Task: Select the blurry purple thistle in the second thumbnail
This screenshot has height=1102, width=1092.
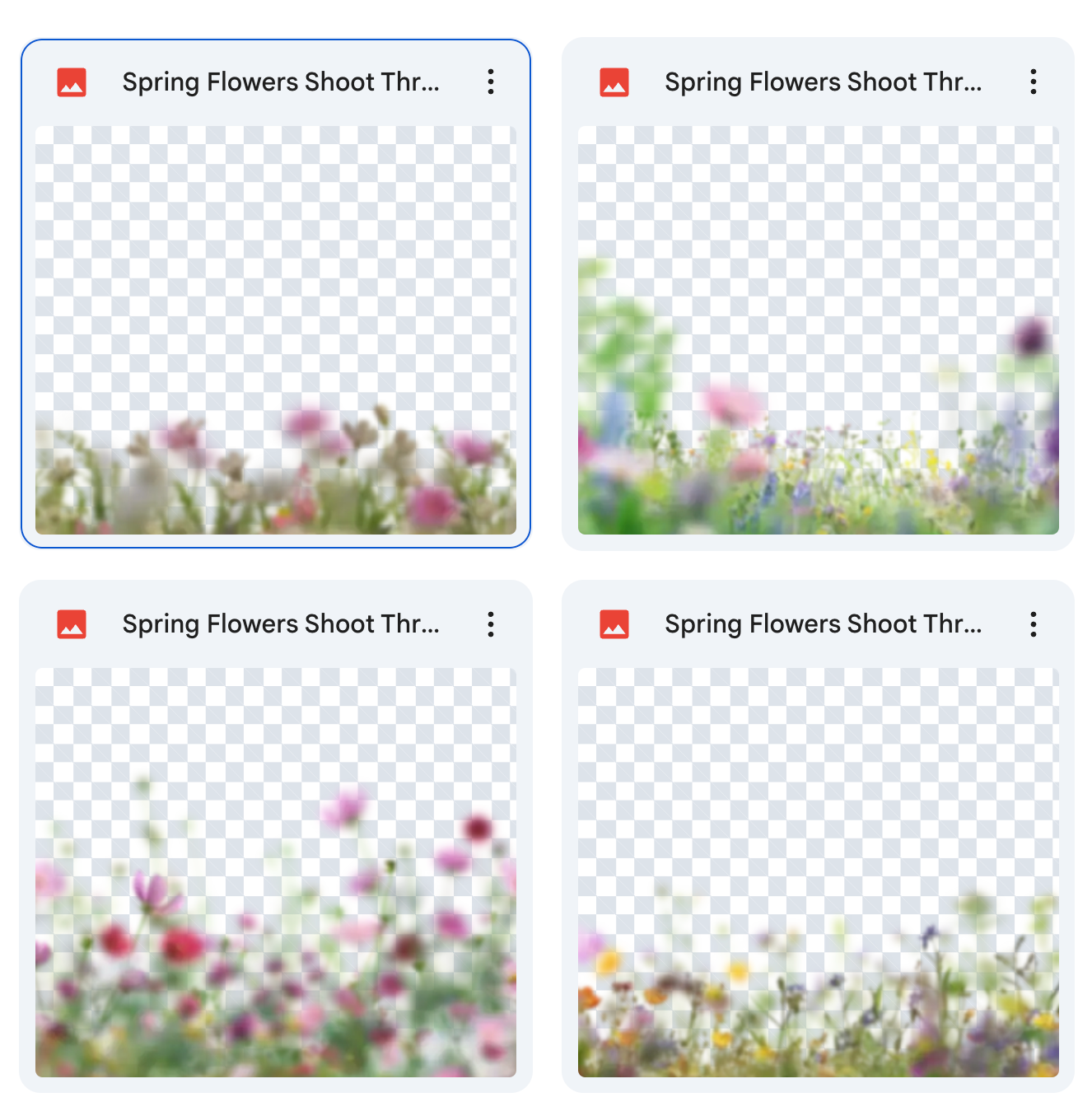Action: [1030, 336]
